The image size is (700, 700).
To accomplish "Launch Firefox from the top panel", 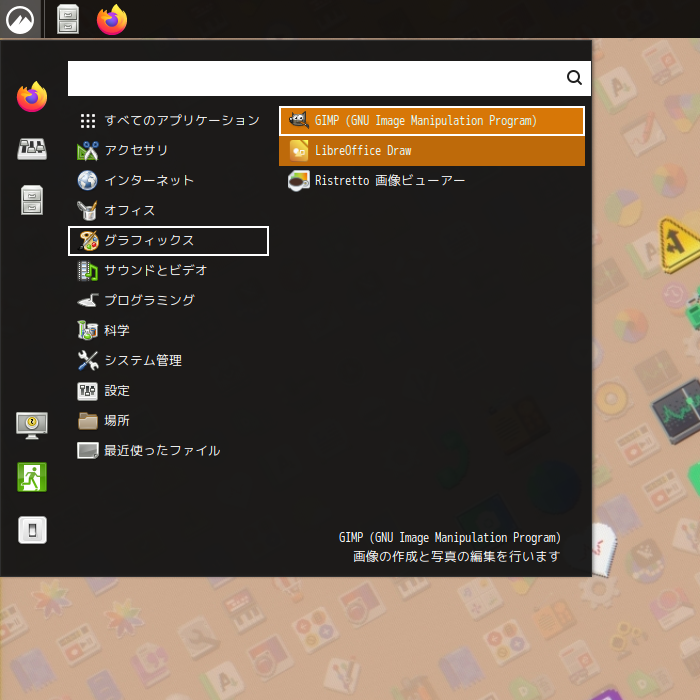I will tap(112, 20).
